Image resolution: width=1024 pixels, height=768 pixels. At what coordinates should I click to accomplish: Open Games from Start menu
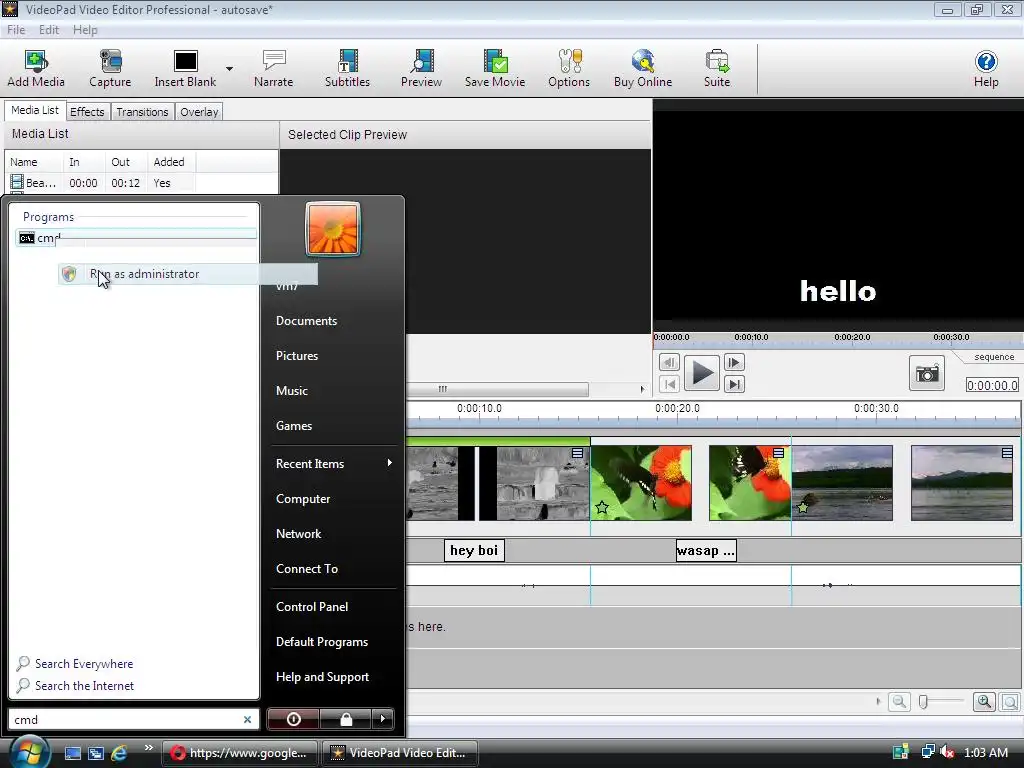(294, 426)
